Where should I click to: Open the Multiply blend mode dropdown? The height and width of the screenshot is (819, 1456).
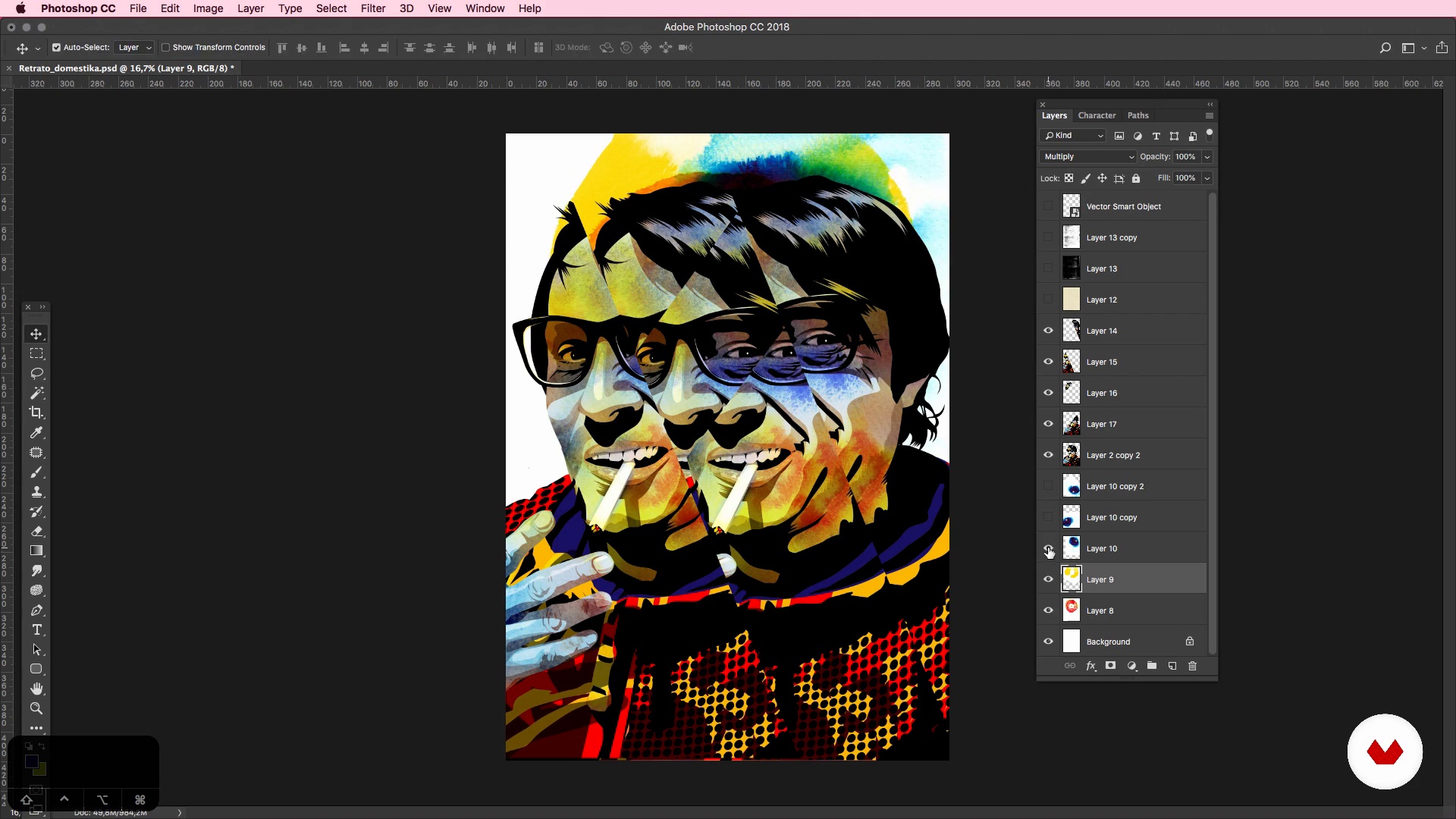1087,157
